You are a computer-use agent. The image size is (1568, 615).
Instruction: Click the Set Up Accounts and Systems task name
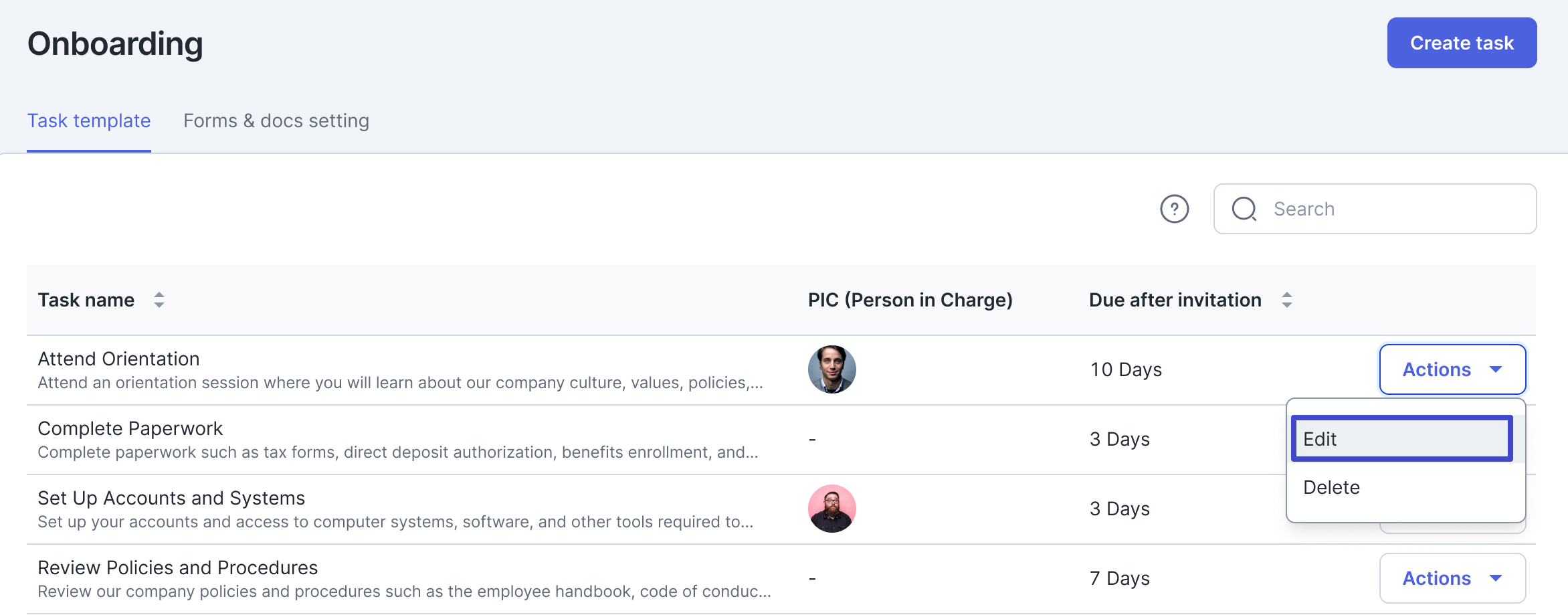pyautogui.click(x=171, y=498)
